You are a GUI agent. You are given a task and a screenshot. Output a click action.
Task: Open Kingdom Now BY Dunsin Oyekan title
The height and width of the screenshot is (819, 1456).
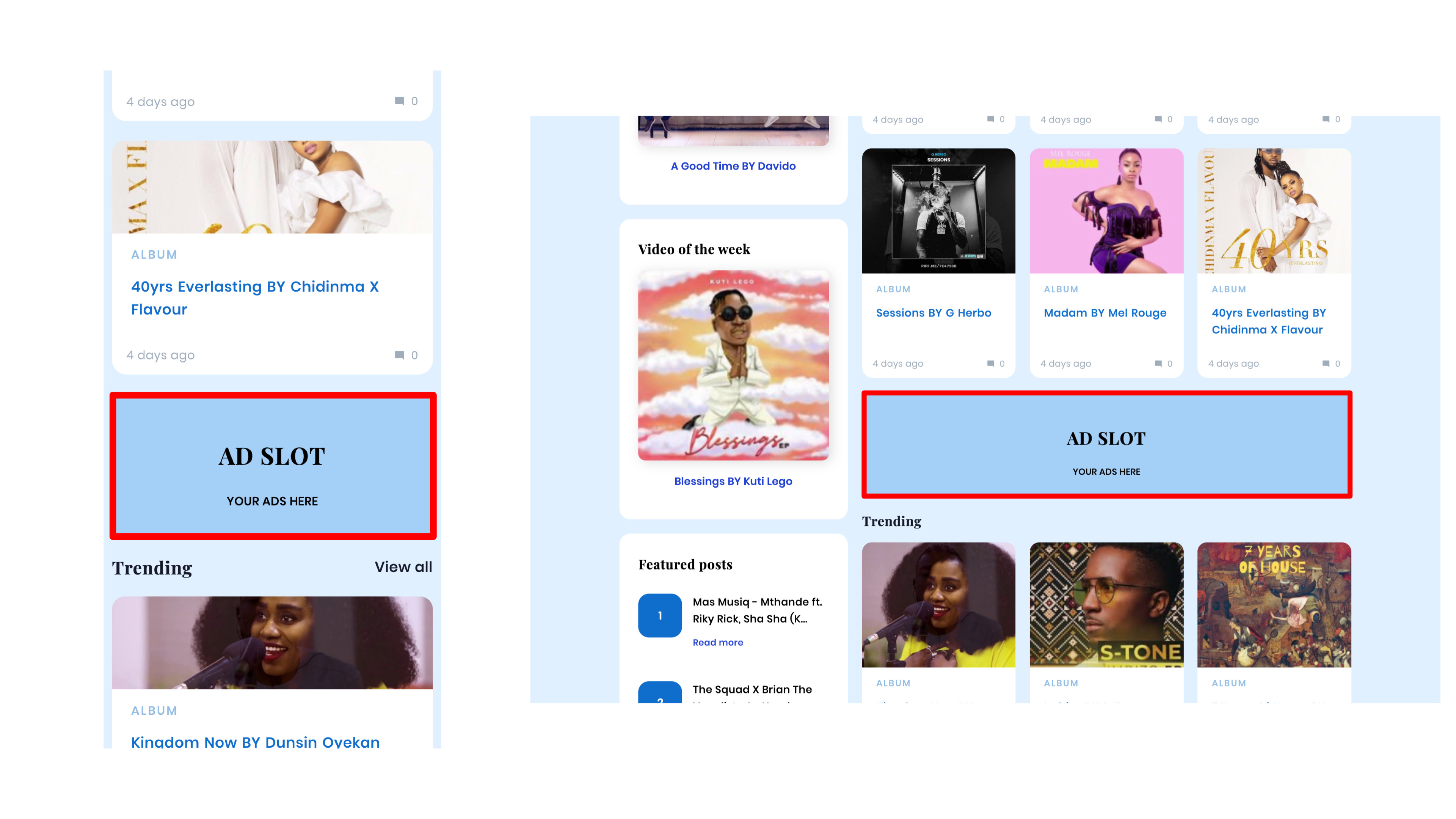click(x=256, y=742)
